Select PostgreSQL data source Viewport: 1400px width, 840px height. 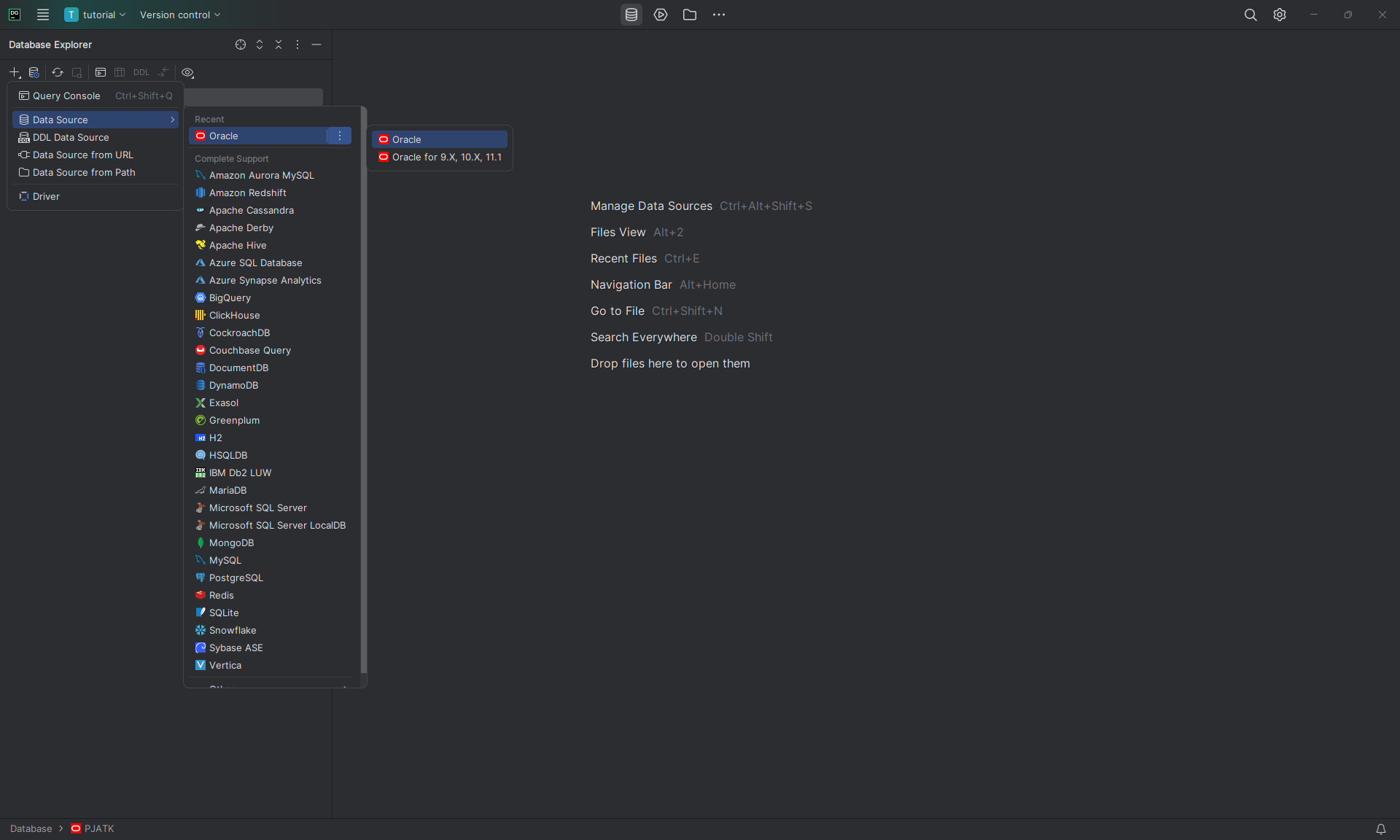tap(271, 577)
